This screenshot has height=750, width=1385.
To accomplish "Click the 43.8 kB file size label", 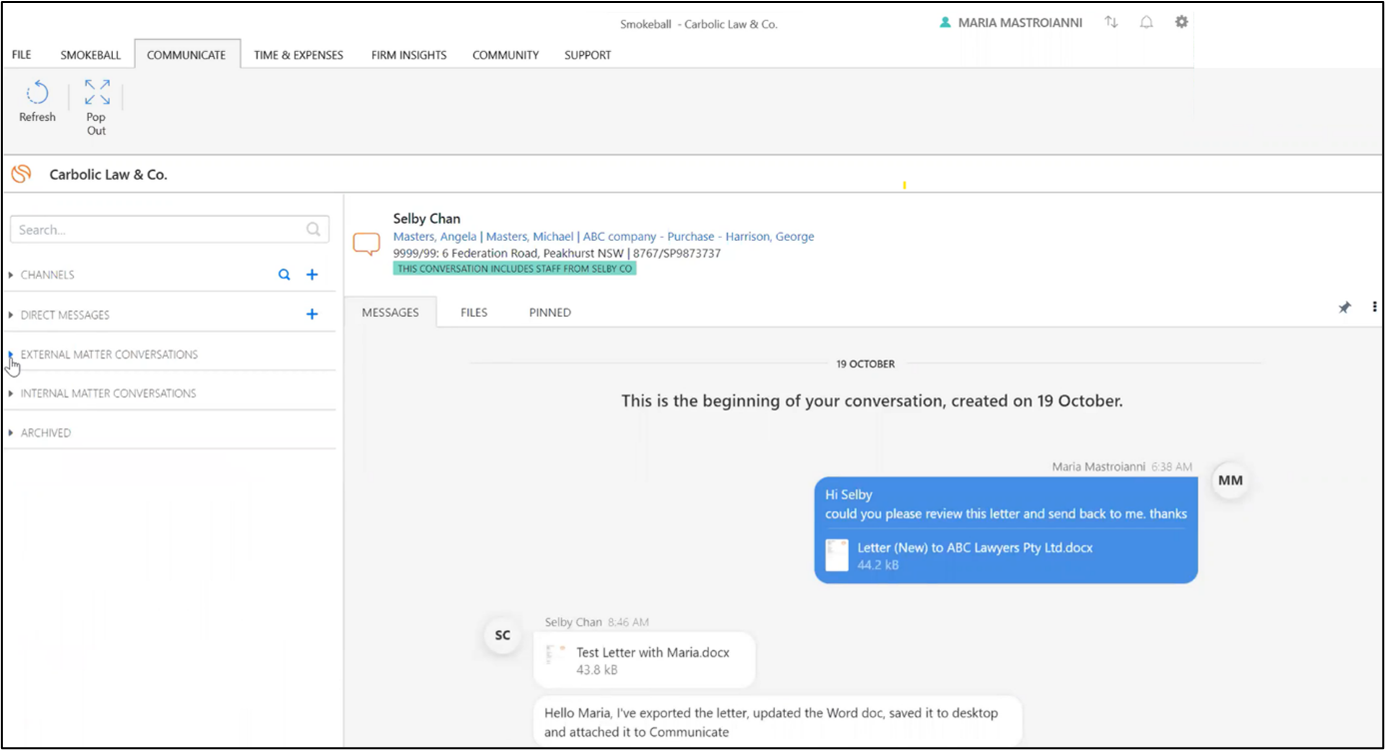I will 597,670.
